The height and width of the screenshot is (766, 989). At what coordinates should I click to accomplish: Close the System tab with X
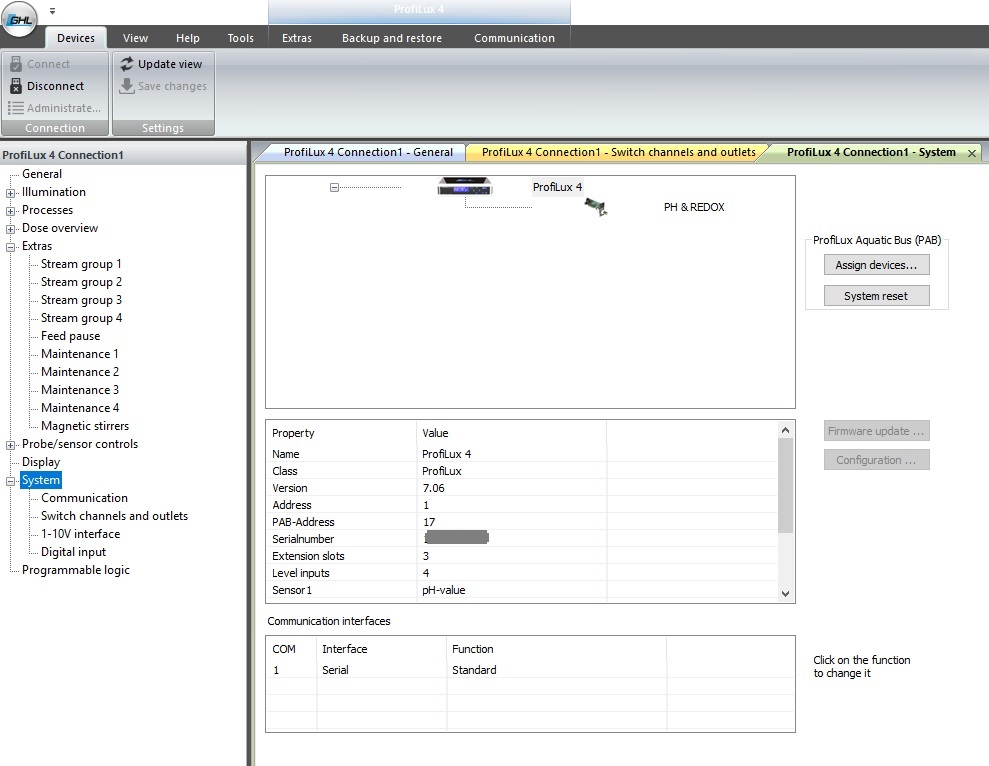(972, 153)
